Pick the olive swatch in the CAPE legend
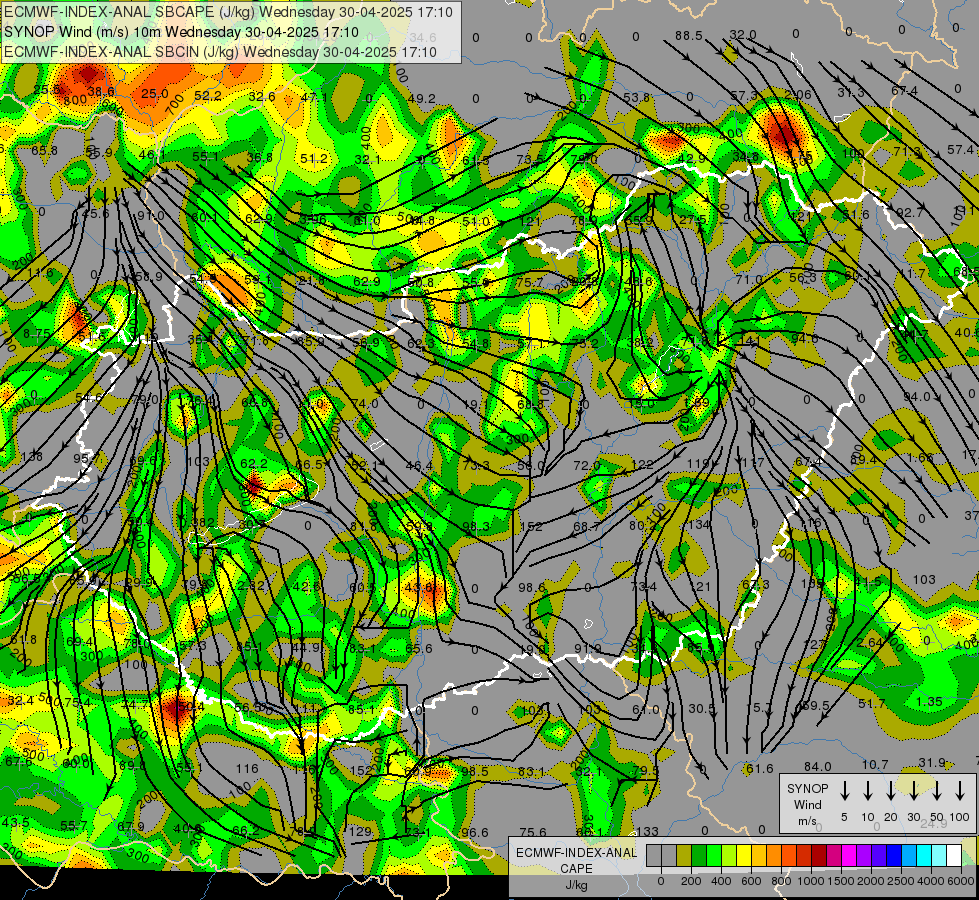 pos(684,855)
